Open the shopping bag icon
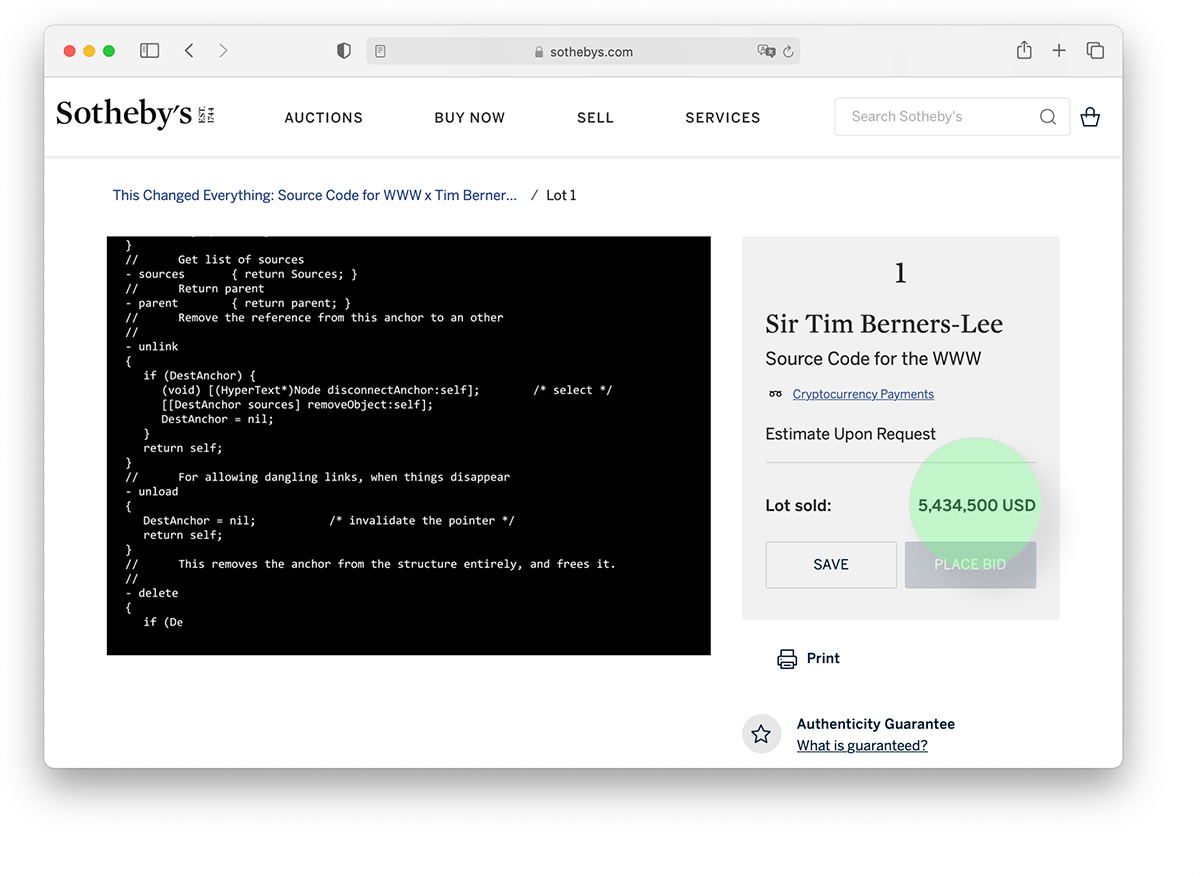This screenshot has width=1200, height=874. pyautogui.click(x=1090, y=117)
